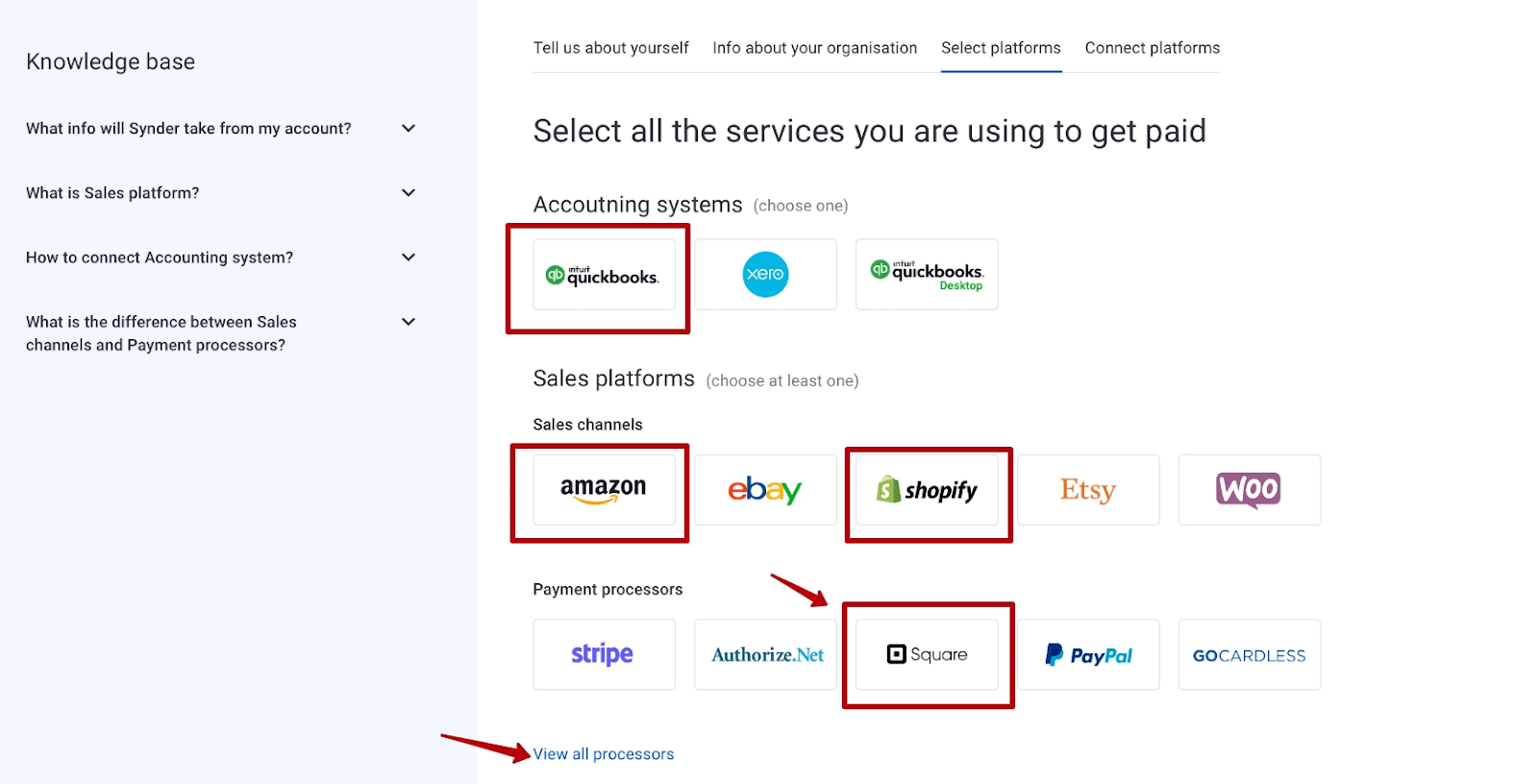
Task: Select QuickBooks Desktop option
Action: [x=925, y=275]
